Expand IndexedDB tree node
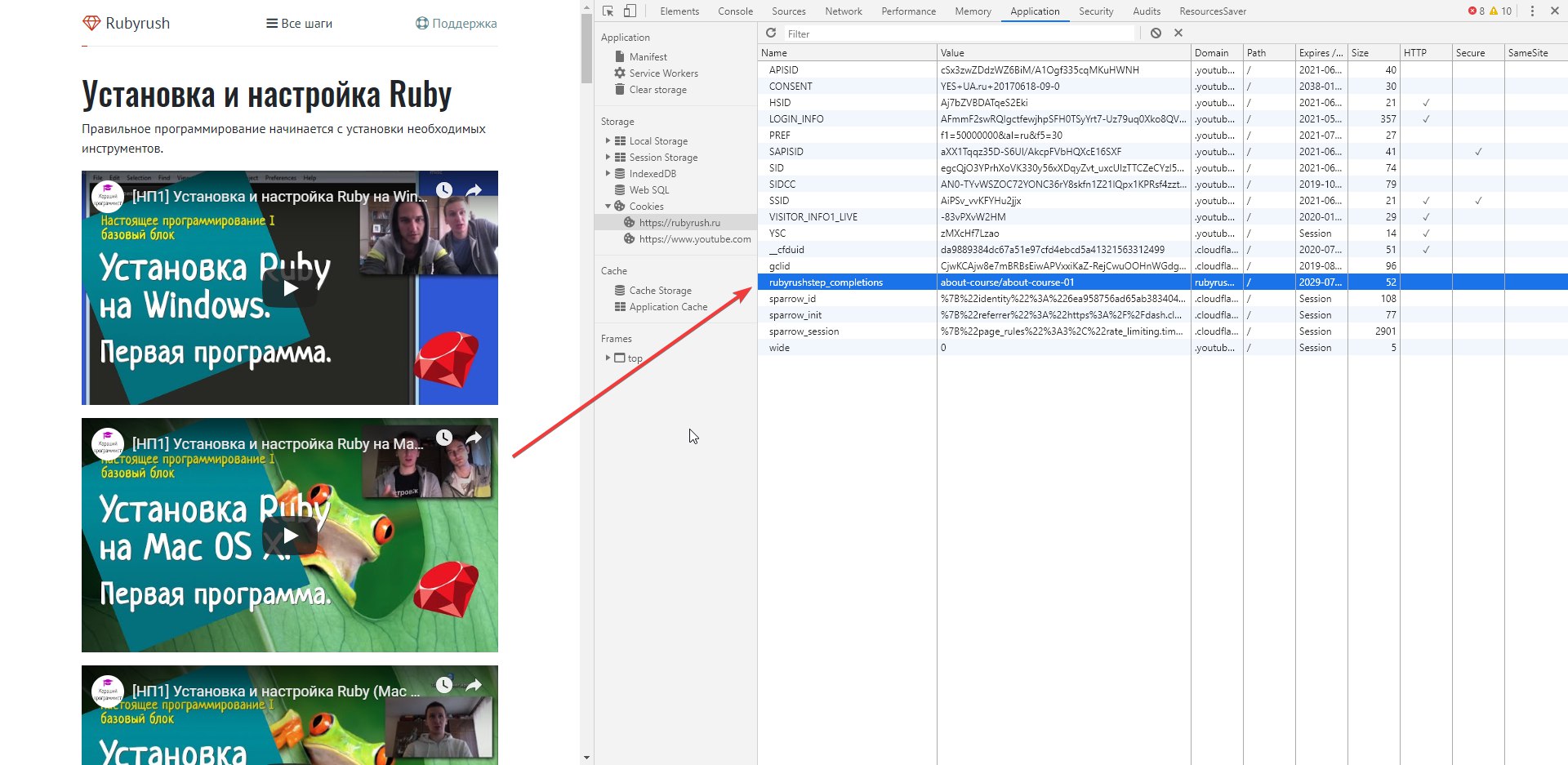This screenshot has width=1568, height=765. [x=608, y=173]
